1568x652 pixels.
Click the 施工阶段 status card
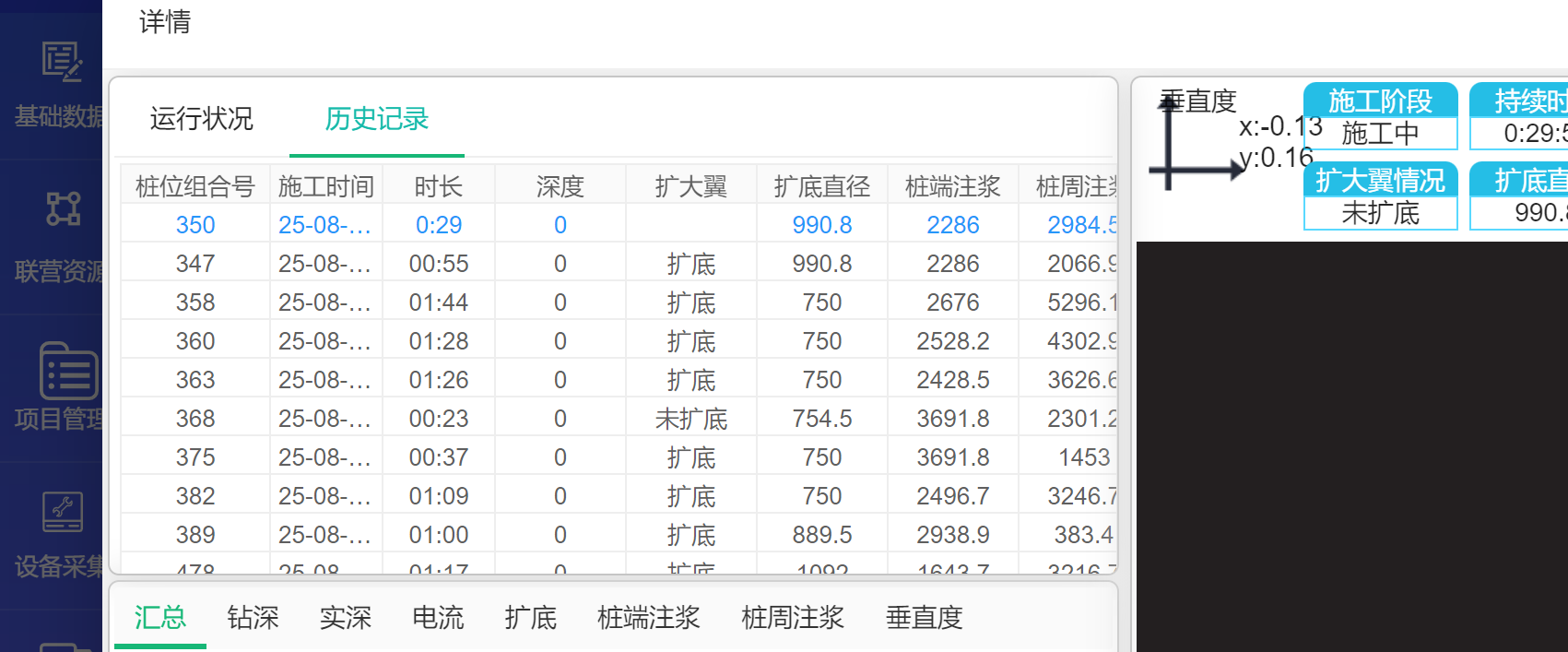(1380, 116)
